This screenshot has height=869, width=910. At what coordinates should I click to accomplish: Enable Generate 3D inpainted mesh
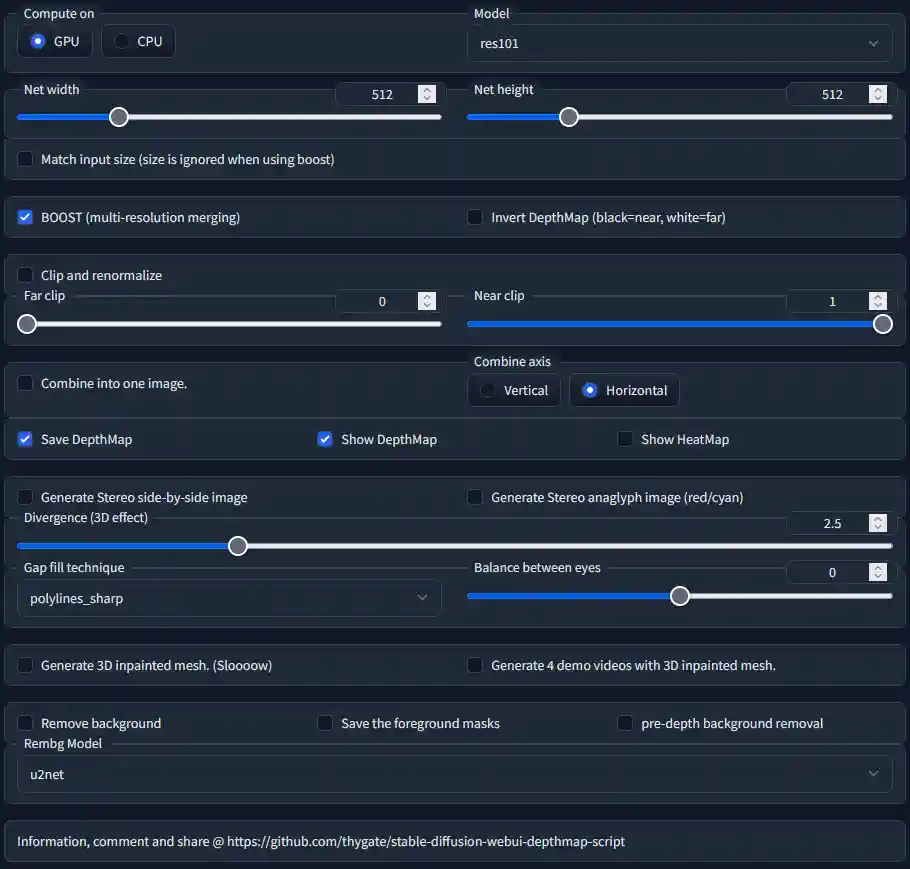tap(24, 665)
